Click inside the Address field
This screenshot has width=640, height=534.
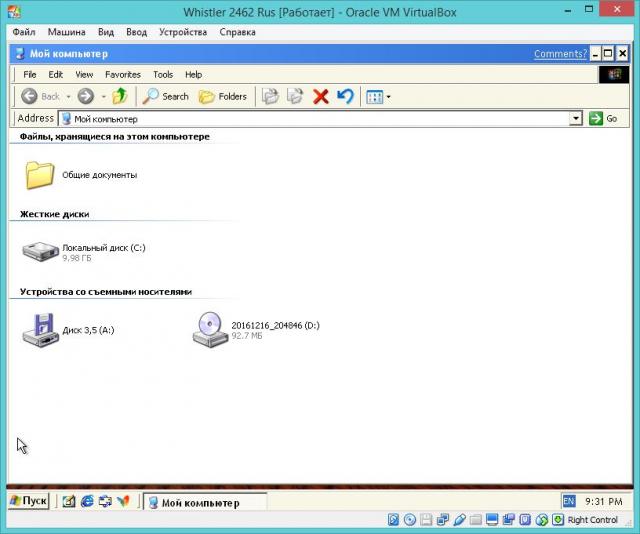point(314,119)
